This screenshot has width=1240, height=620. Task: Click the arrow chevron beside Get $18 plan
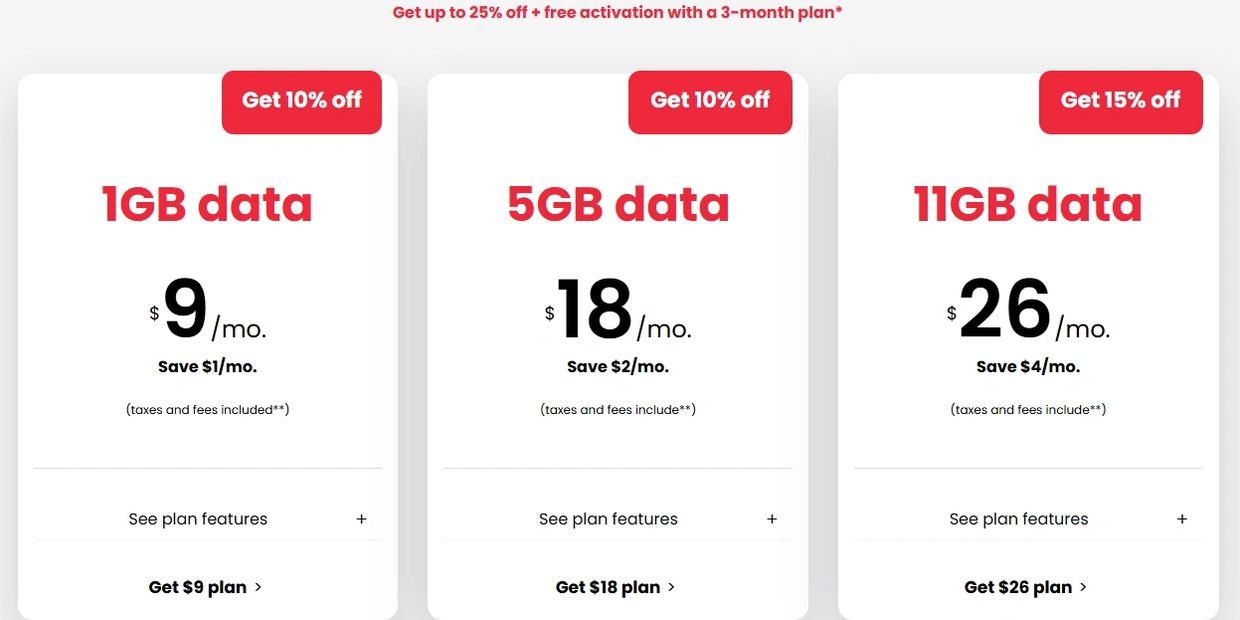coord(671,587)
